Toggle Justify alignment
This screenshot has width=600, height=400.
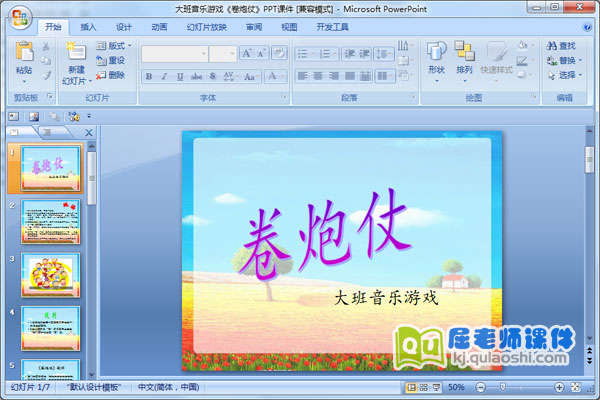tap(350, 76)
